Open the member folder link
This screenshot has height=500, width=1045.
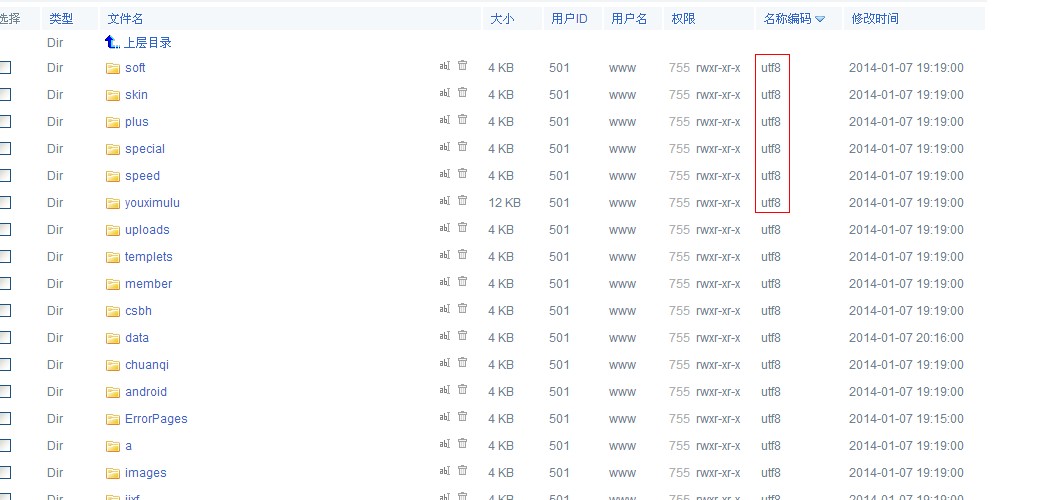pos(148,284)
